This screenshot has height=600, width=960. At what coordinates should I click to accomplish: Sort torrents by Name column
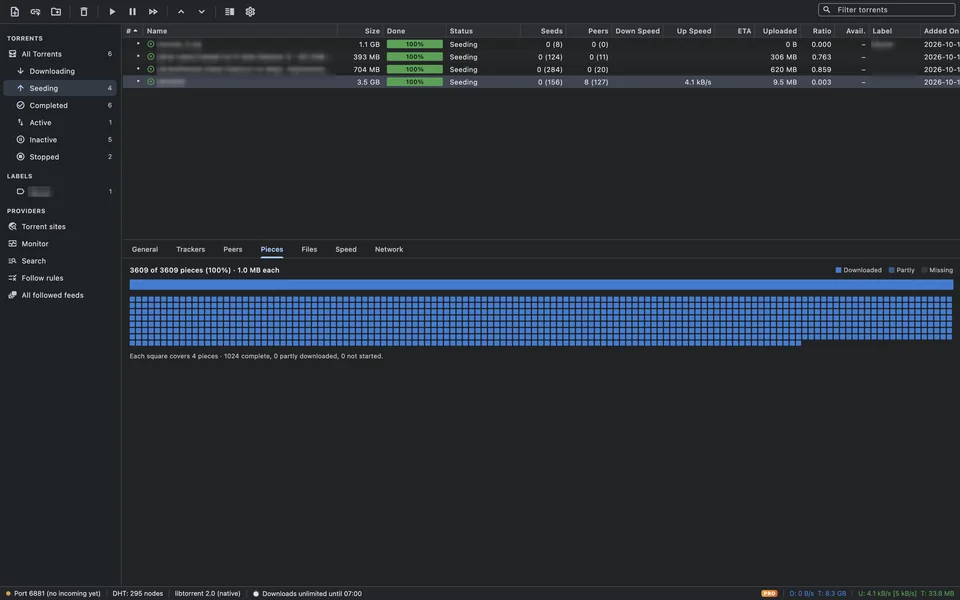tap(240, 31)
